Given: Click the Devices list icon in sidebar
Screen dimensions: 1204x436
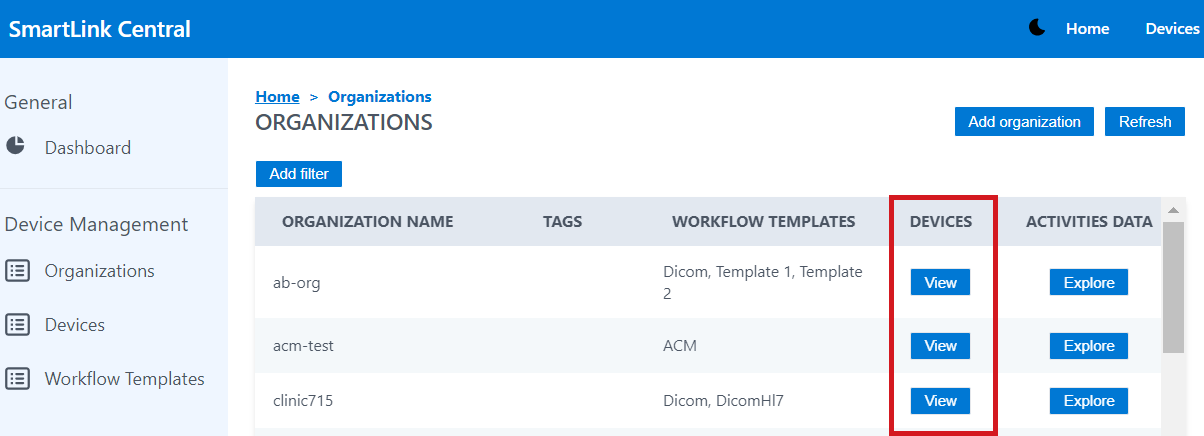Looking at the screenshot, I should pyautogui.click(x=17, y=324).
